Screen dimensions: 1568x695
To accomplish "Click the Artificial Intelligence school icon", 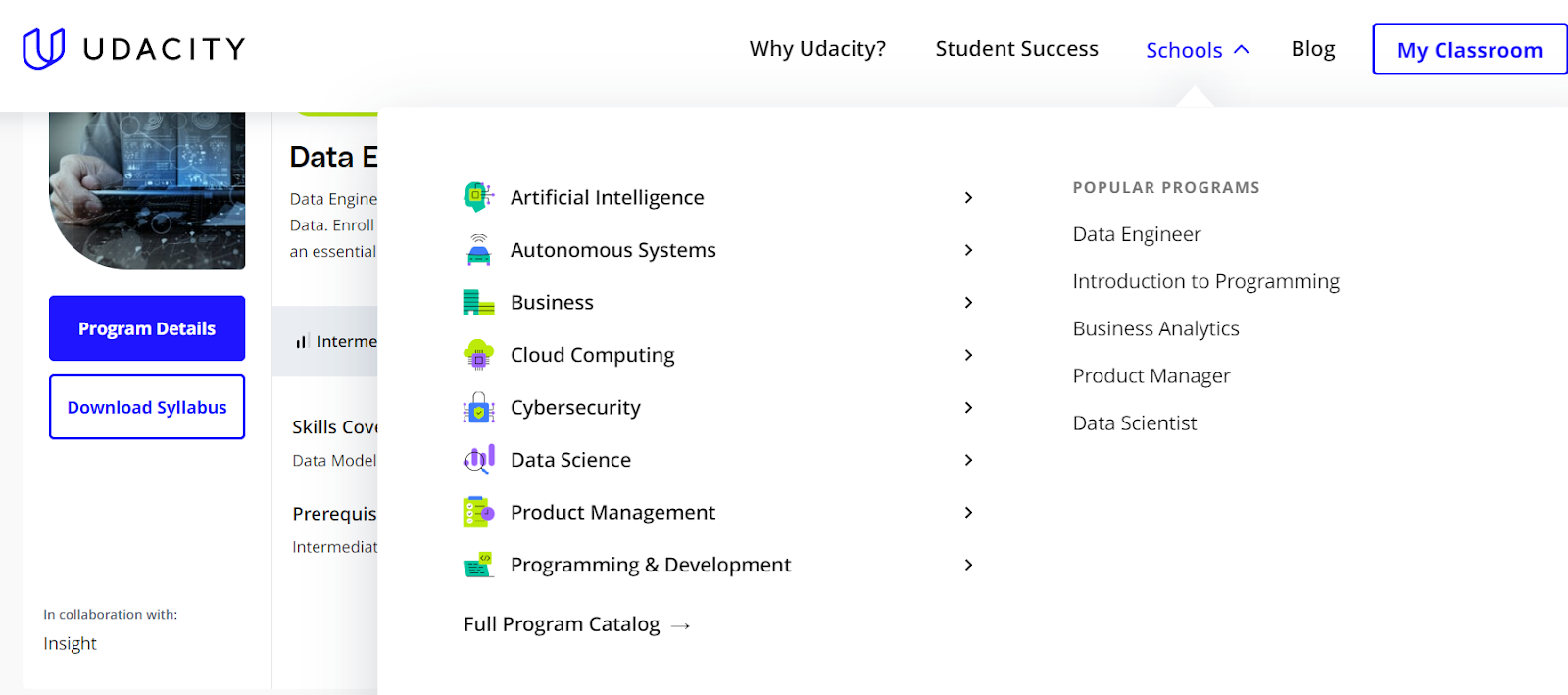I will 478,197.
